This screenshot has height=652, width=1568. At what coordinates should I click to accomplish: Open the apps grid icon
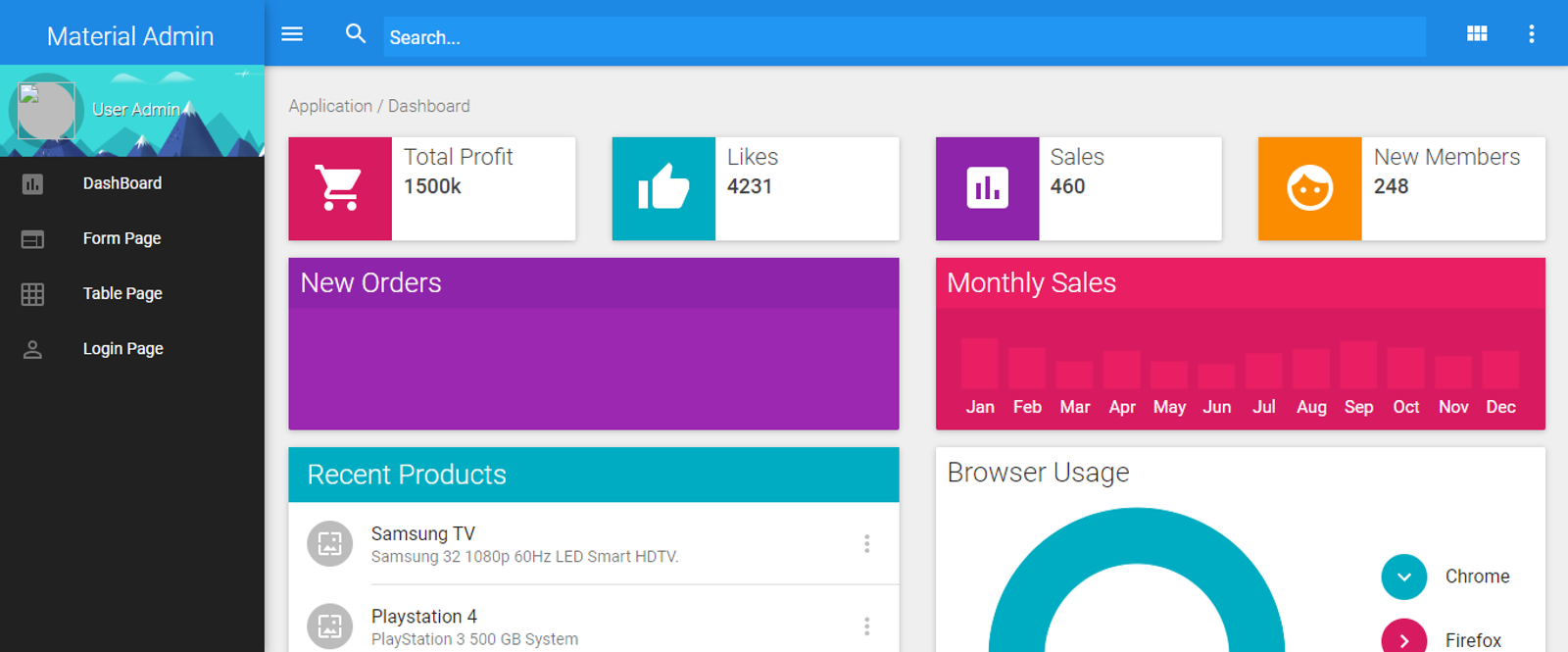point(1477,34)
